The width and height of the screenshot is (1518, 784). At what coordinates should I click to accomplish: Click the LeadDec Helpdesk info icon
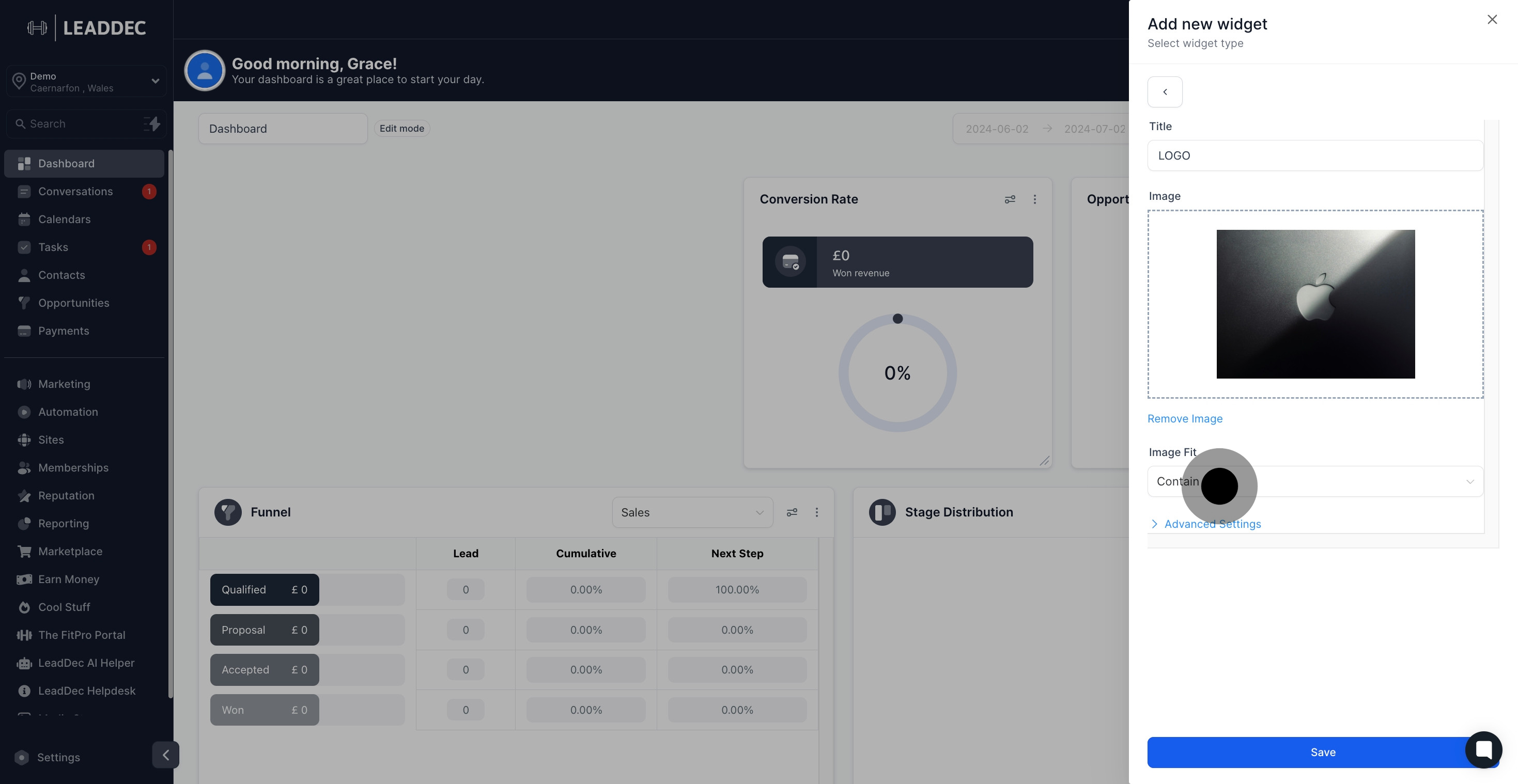point(24,691)
